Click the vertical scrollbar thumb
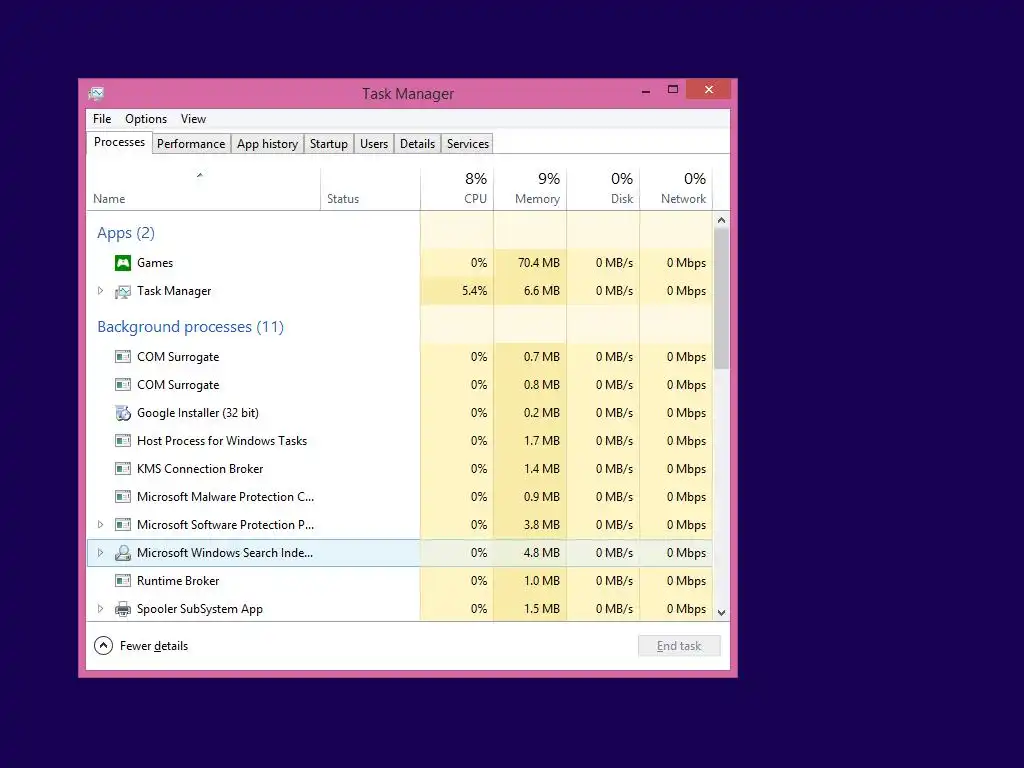1024x768 pixels. click(x=722, y=298)
